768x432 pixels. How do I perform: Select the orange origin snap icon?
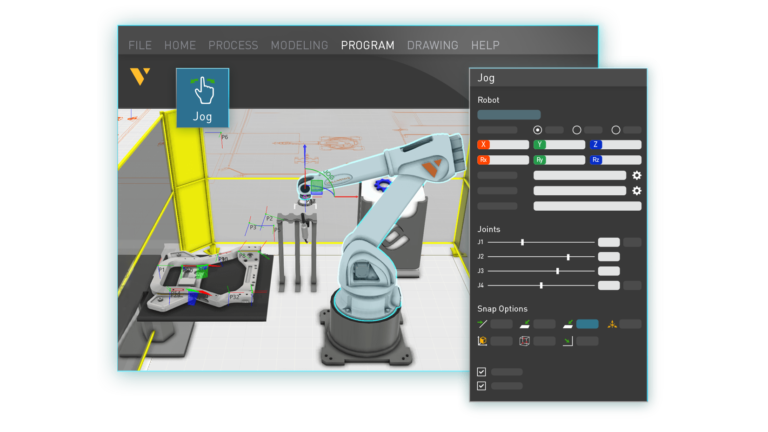pos(612,324)
